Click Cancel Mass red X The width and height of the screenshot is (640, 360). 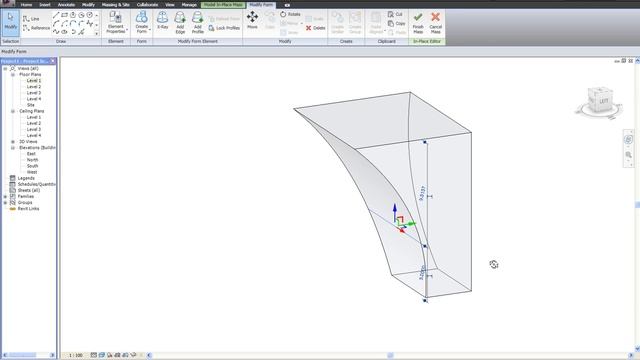436,22
